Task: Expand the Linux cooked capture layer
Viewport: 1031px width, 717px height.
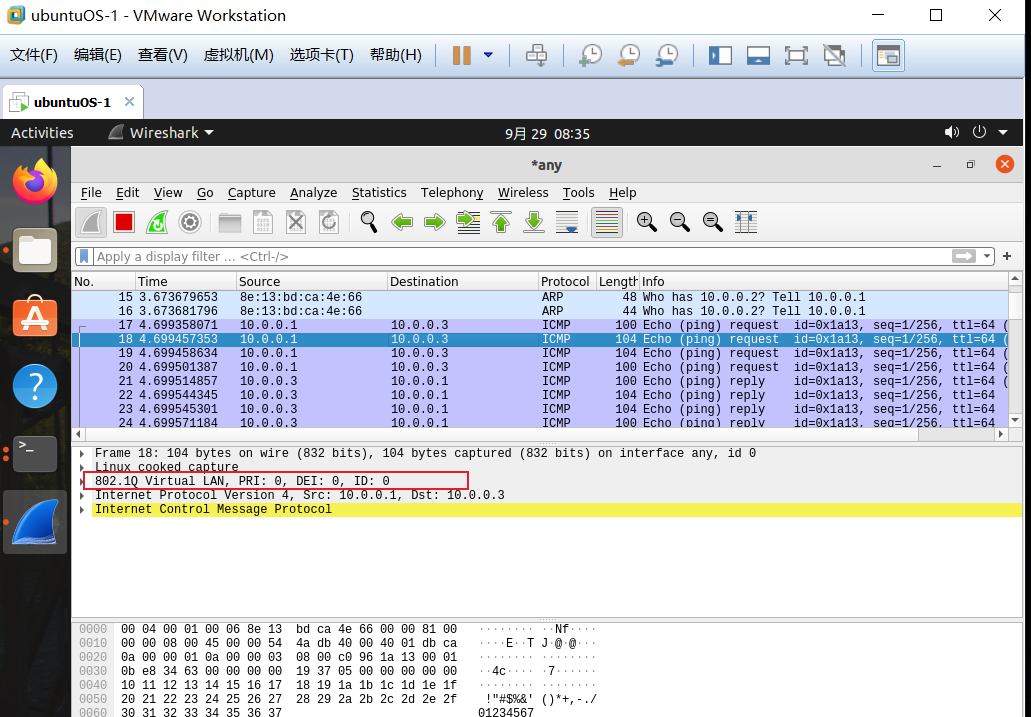Action: 82,468
